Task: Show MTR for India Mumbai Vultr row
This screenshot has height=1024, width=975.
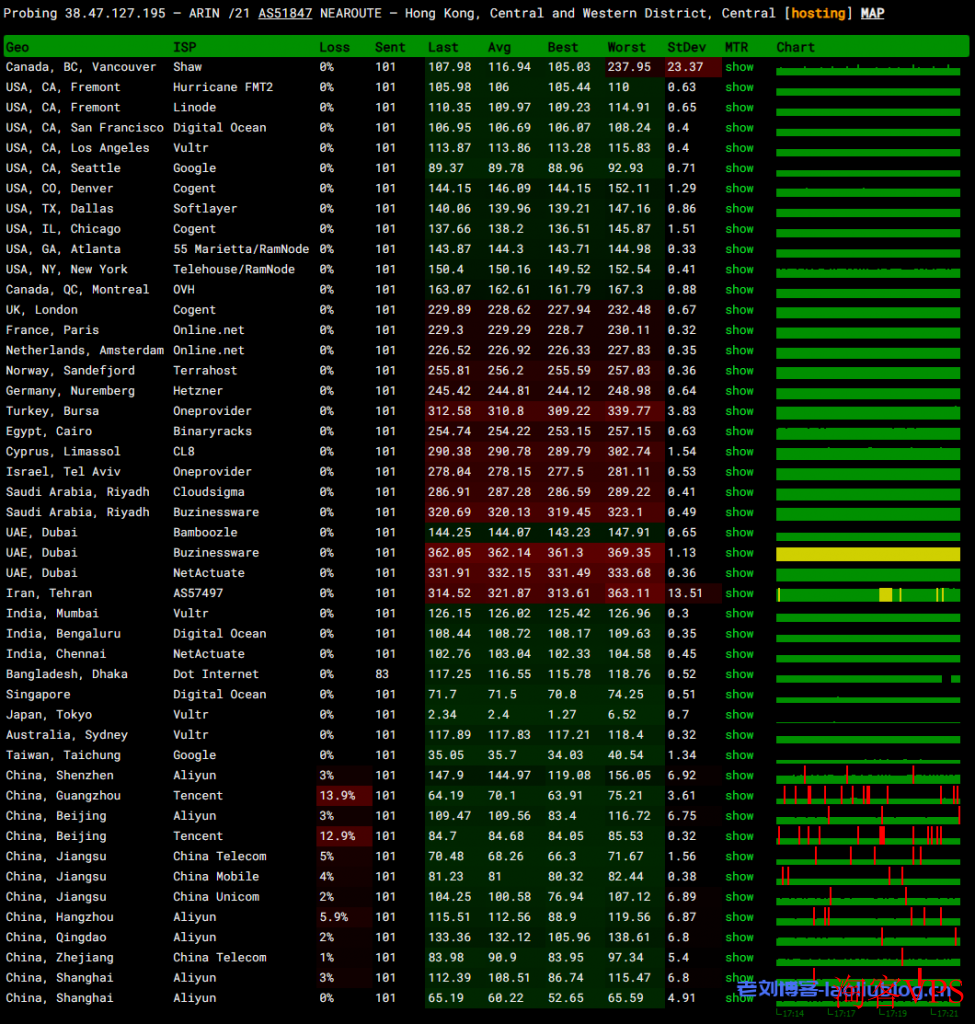Action: [739, 613]
